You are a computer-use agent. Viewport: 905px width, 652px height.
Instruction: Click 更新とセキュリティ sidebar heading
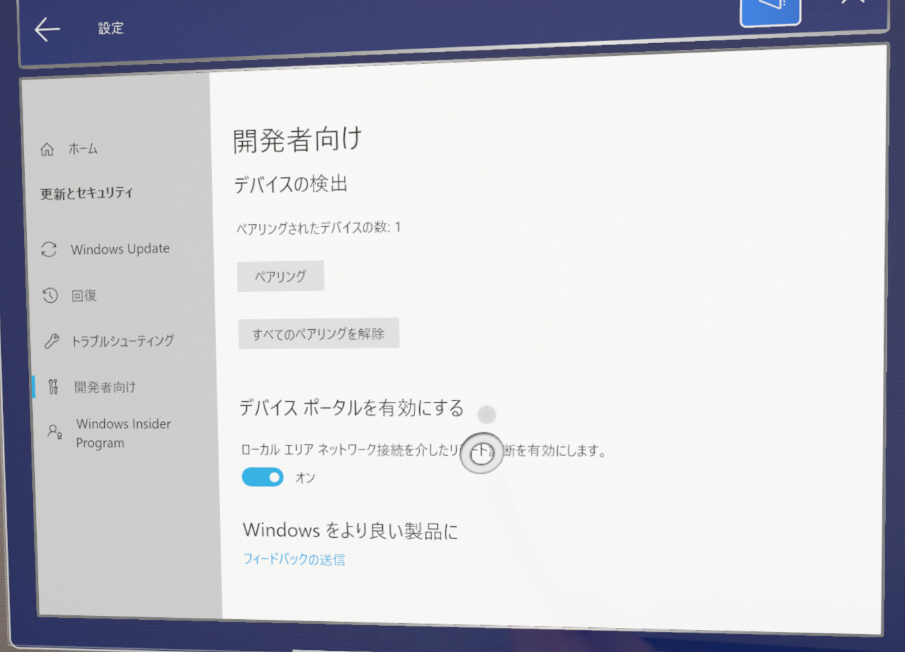pos(87,193)
